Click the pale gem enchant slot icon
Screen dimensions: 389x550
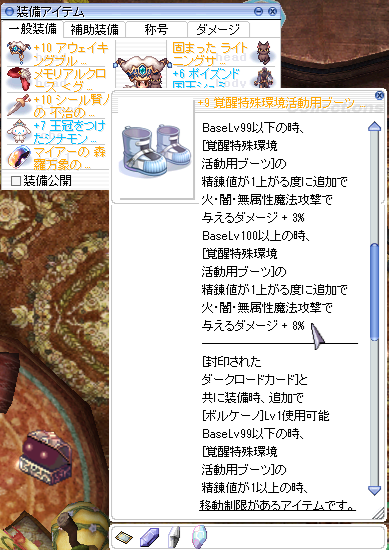click(x=199, y=537)
